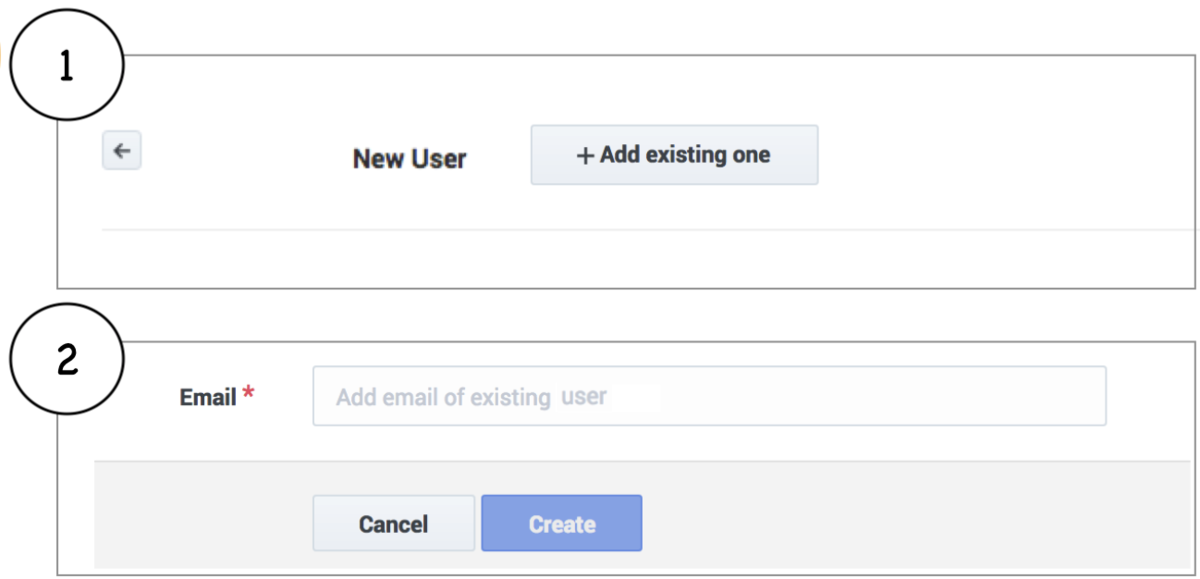This screenshot has width=1200, height=579.
Task: Focus the Email input field
Action: point(708,397)
